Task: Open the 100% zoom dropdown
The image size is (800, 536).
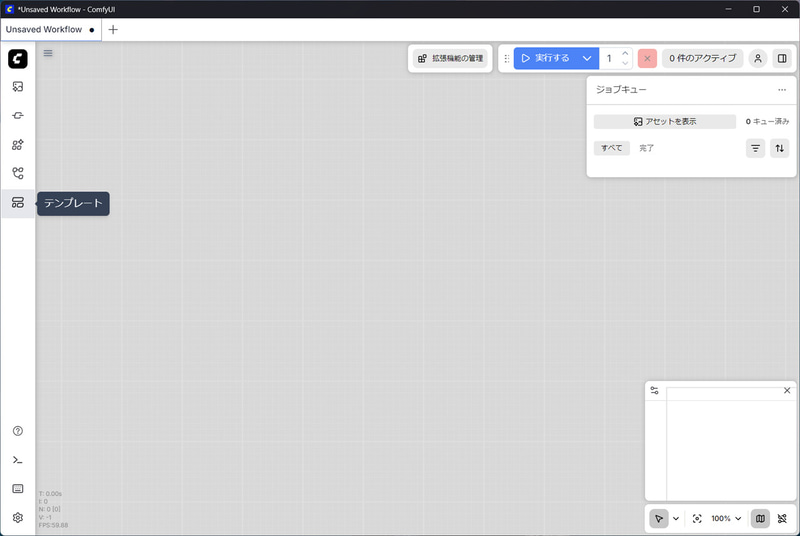Action: 726,519
